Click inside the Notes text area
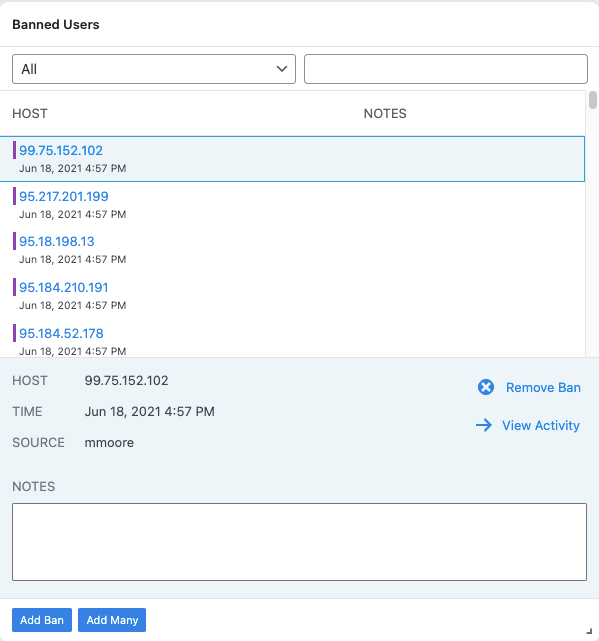 tap(299, 542)
